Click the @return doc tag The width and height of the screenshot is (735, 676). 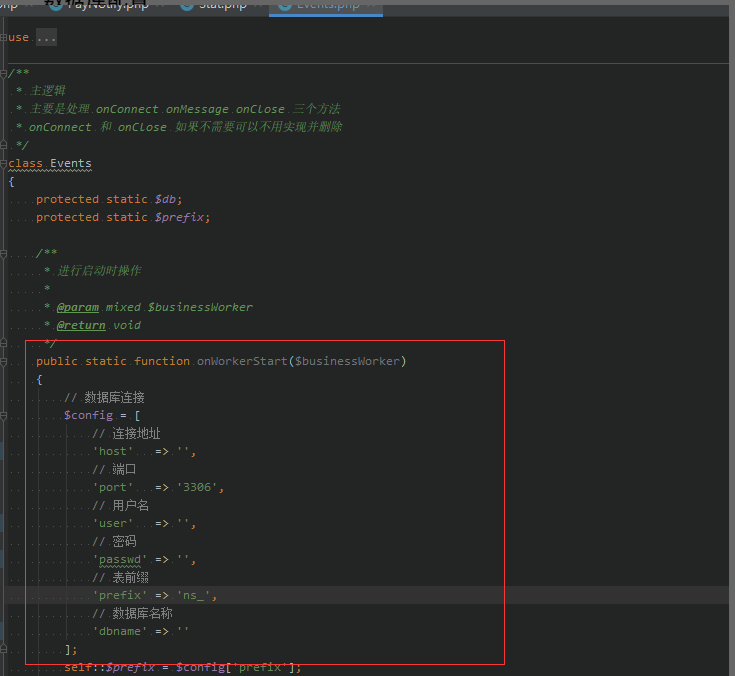tap(81, 325)
